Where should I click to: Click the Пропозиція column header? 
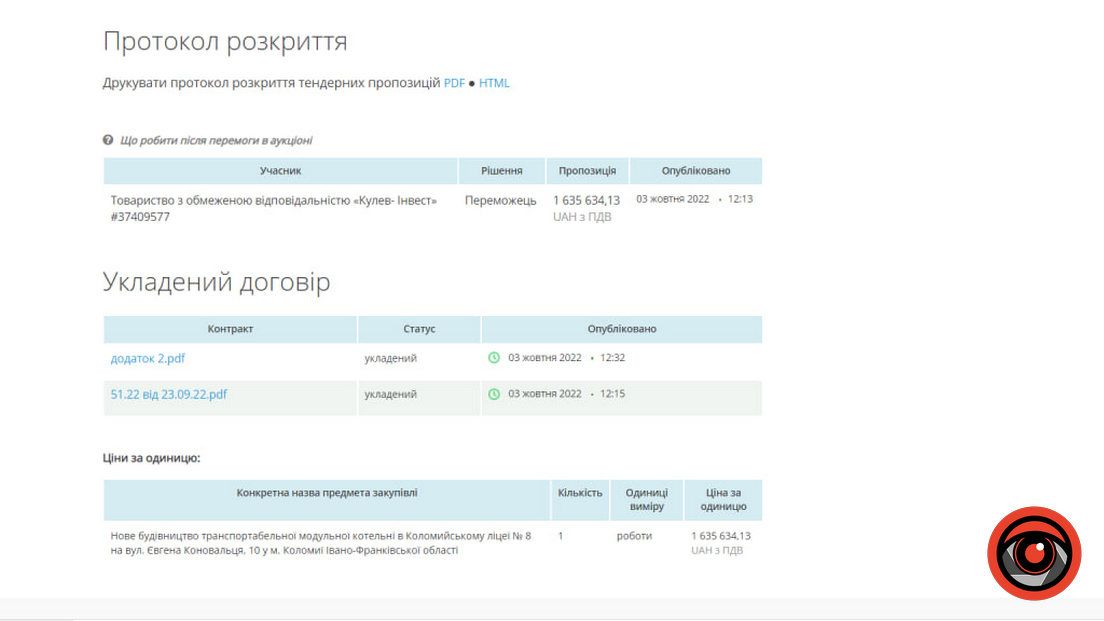click(x=587, y=170)
